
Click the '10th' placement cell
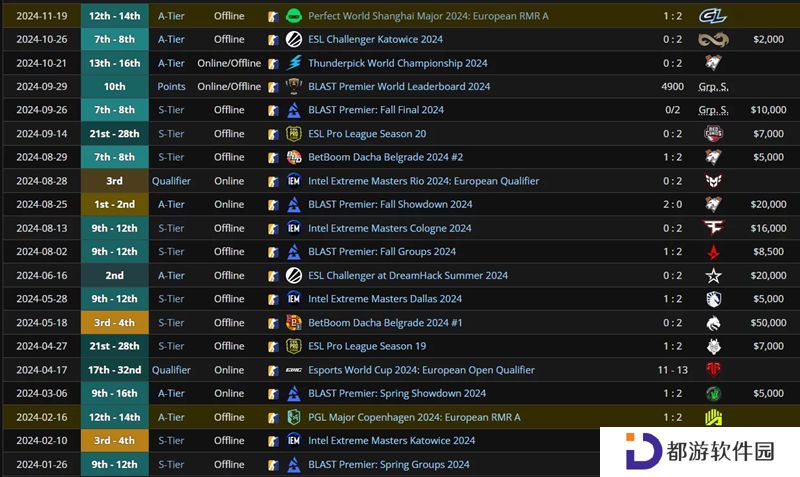coord(114,87)
